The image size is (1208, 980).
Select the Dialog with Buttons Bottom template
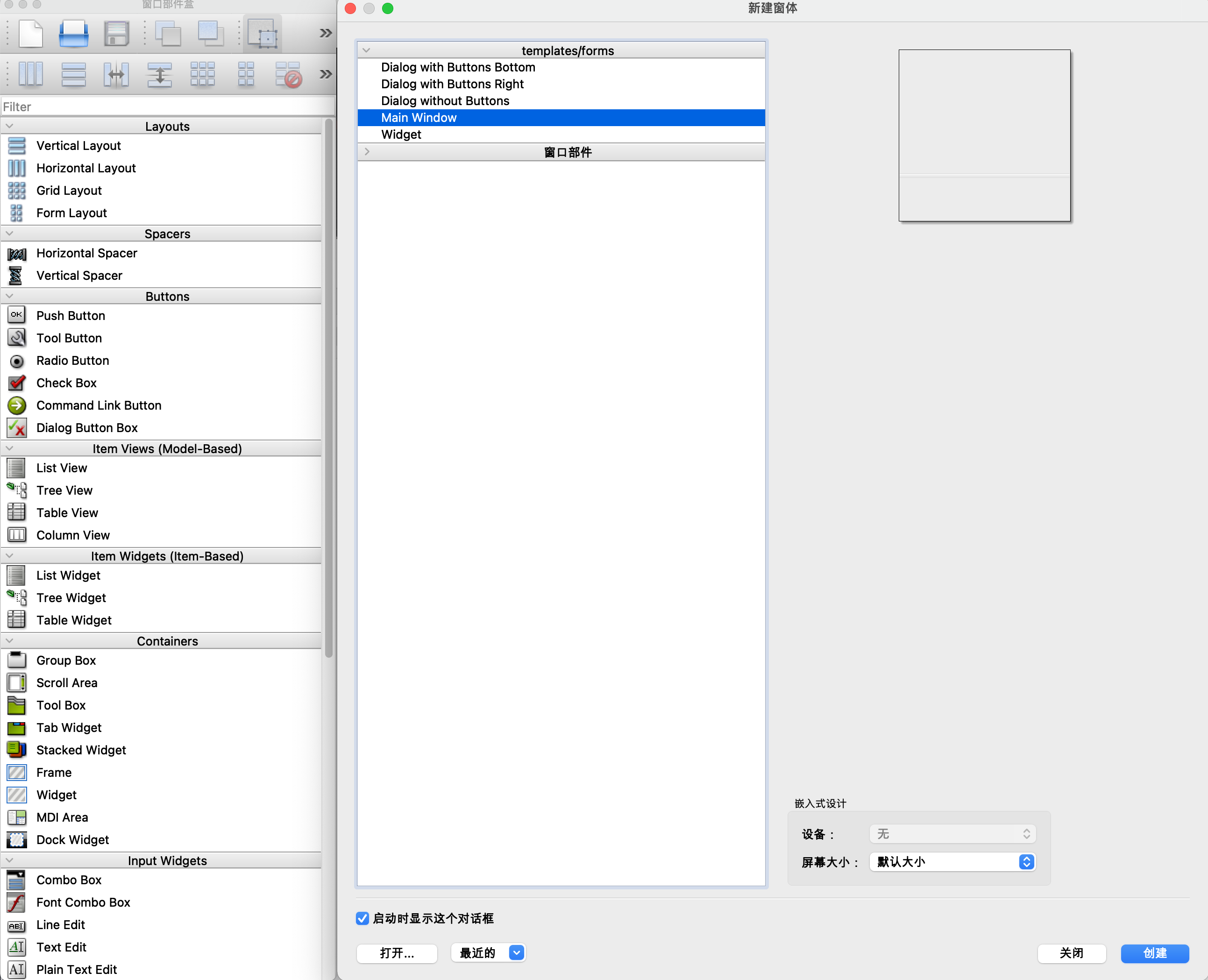click(x=458, y=67)
